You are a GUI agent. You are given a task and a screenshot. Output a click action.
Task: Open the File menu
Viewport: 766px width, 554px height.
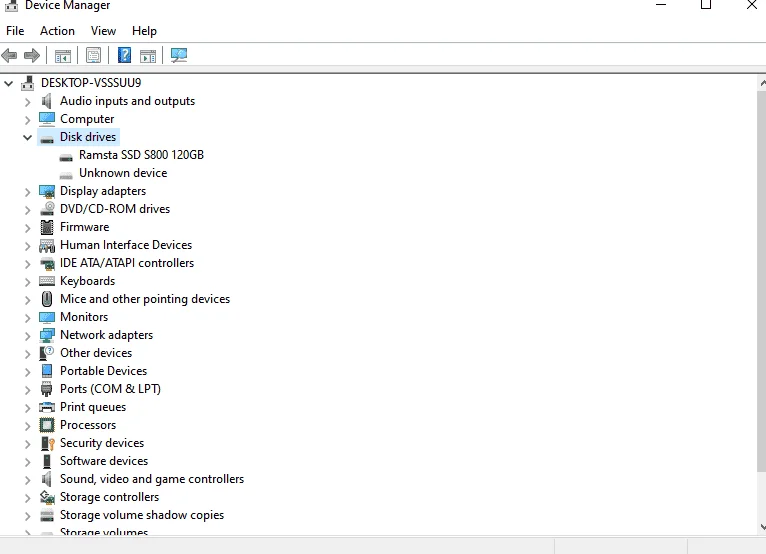tap(15, 31)
